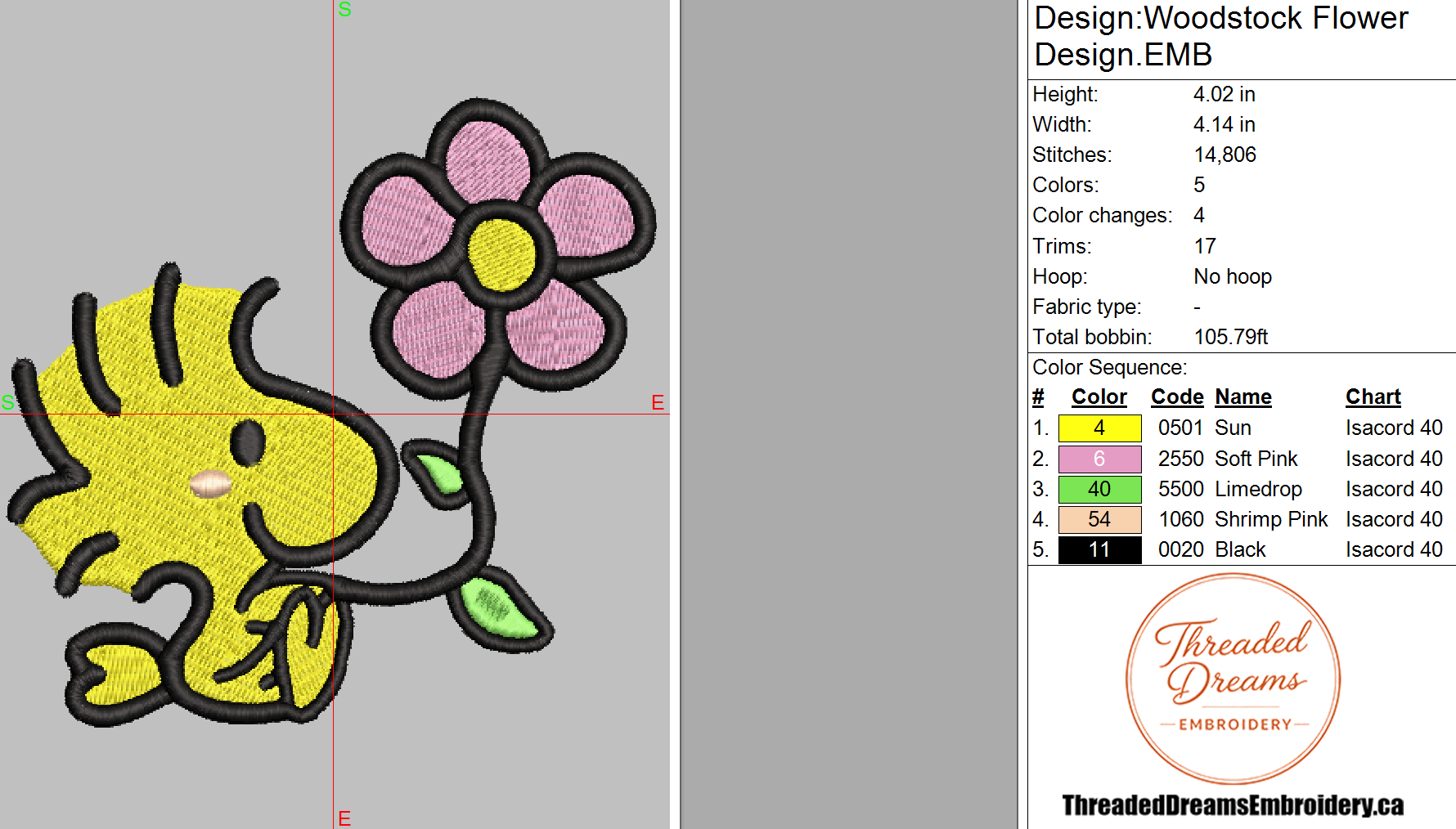The height and width of the screenshot is (829, 1456).
Task: Click the Soft Pink color swatch numbered 6
Action: (1099, 459)
